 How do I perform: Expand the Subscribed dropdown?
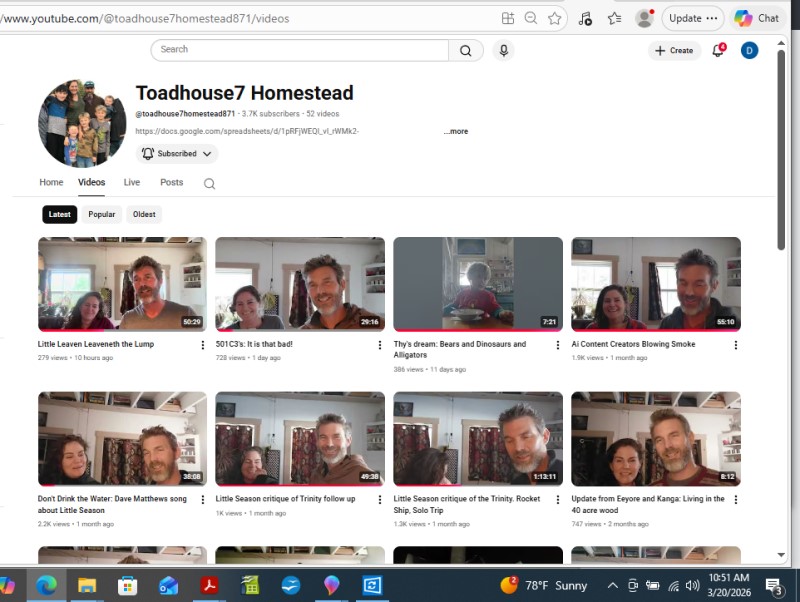(x=177, y=154)
